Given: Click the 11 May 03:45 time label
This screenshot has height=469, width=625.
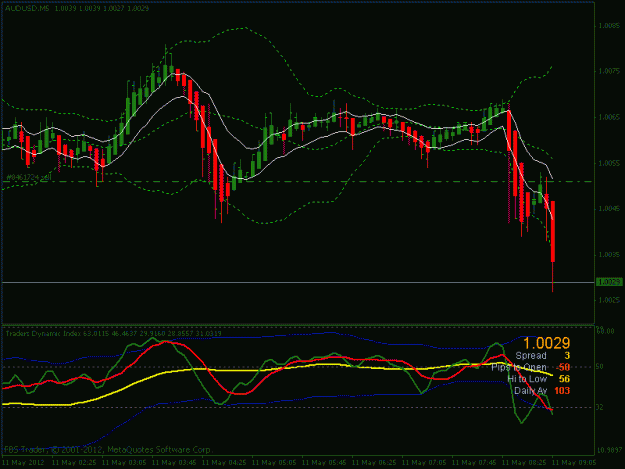Looking at the screenshot, I should click(x=174, y=463).
